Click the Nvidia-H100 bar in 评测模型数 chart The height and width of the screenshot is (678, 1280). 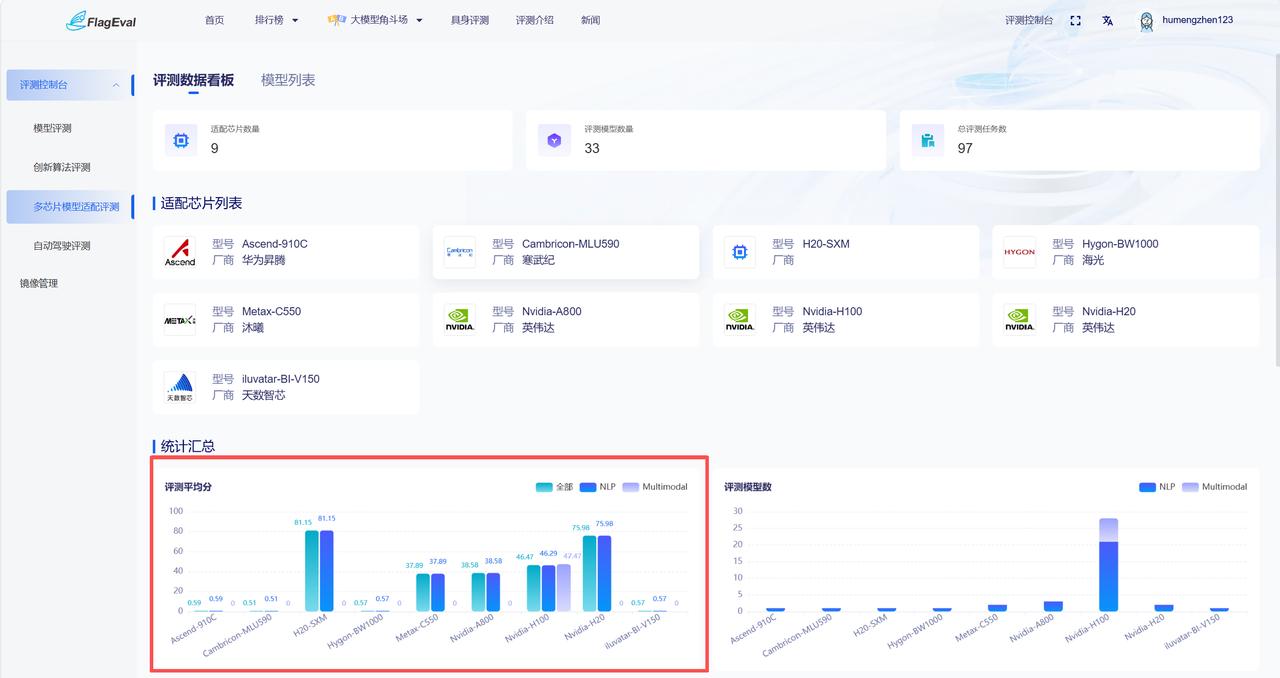pyautogui.click(x=1108, y=564)
